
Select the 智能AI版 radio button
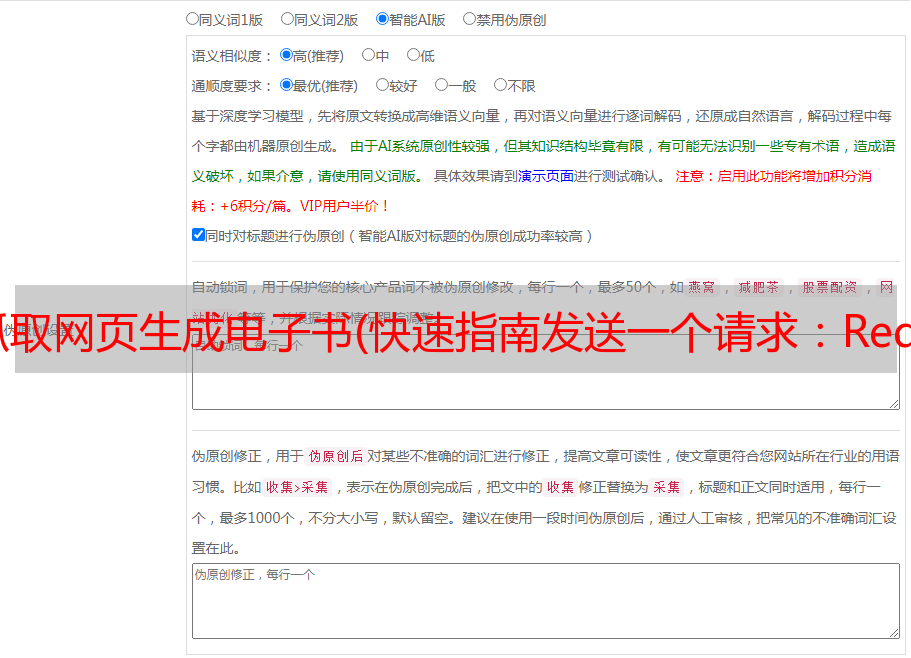(382, 19)
